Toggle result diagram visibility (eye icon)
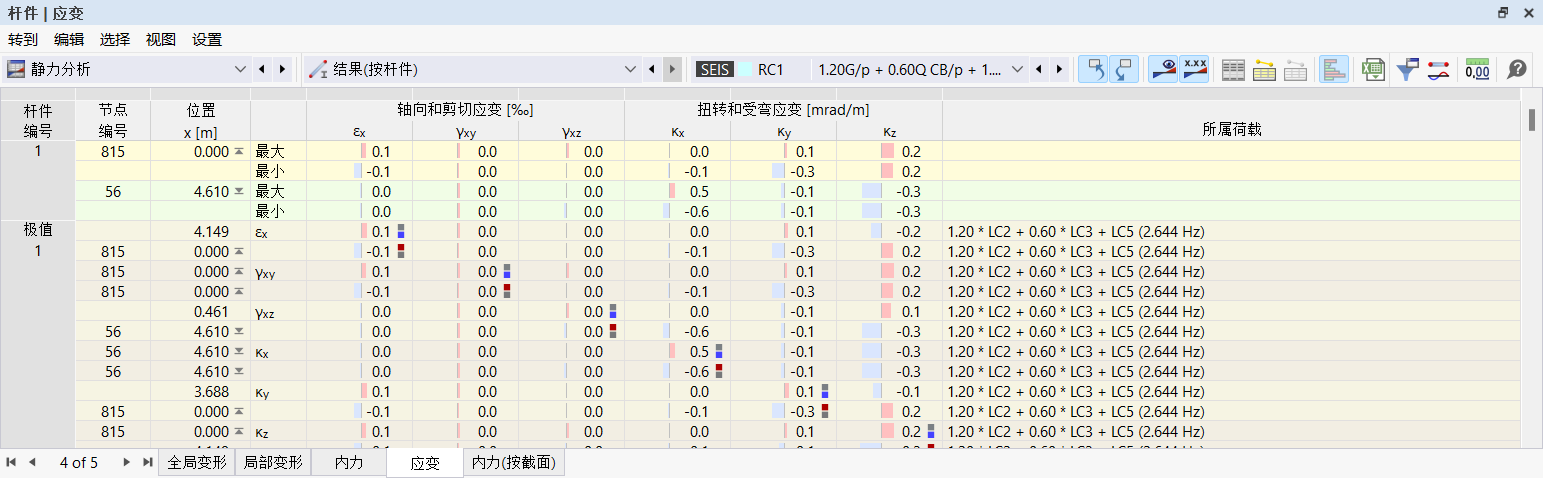 tap(1162, 69)
